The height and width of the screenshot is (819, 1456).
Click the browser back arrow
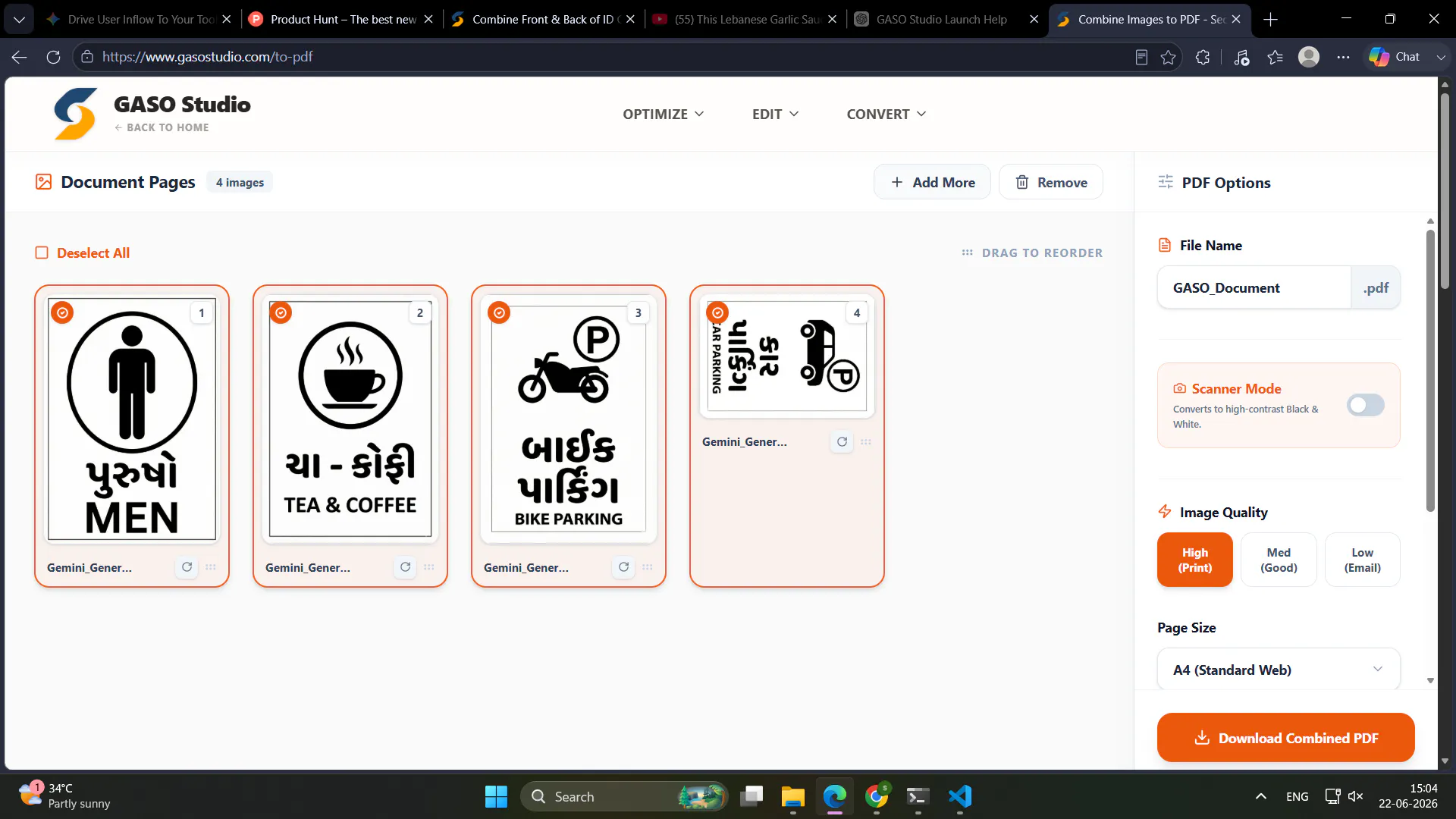(x=20, y=57)
